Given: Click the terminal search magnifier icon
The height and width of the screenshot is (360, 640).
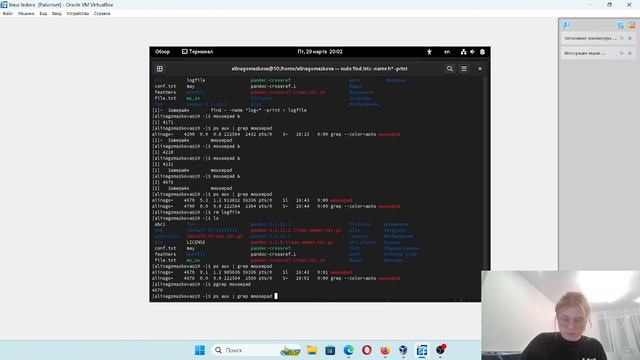Looking at the screenshot, I should click(x=449, y=69).
